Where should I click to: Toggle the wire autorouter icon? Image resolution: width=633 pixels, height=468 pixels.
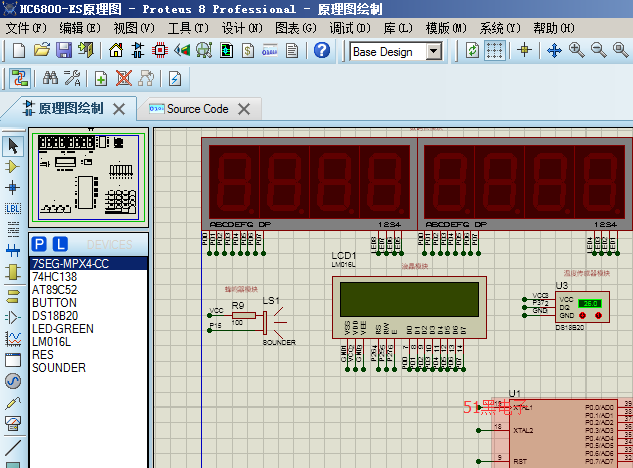tap(19, 78)
